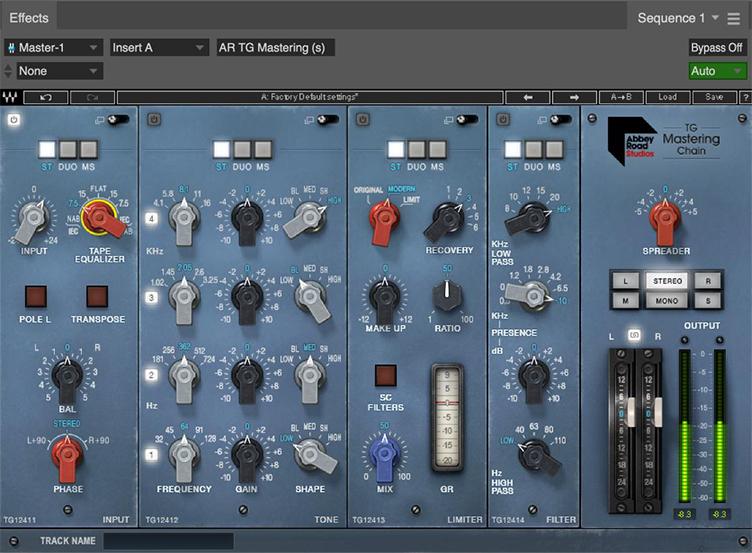Click the BAL balance knob

(x=67, y=377)
